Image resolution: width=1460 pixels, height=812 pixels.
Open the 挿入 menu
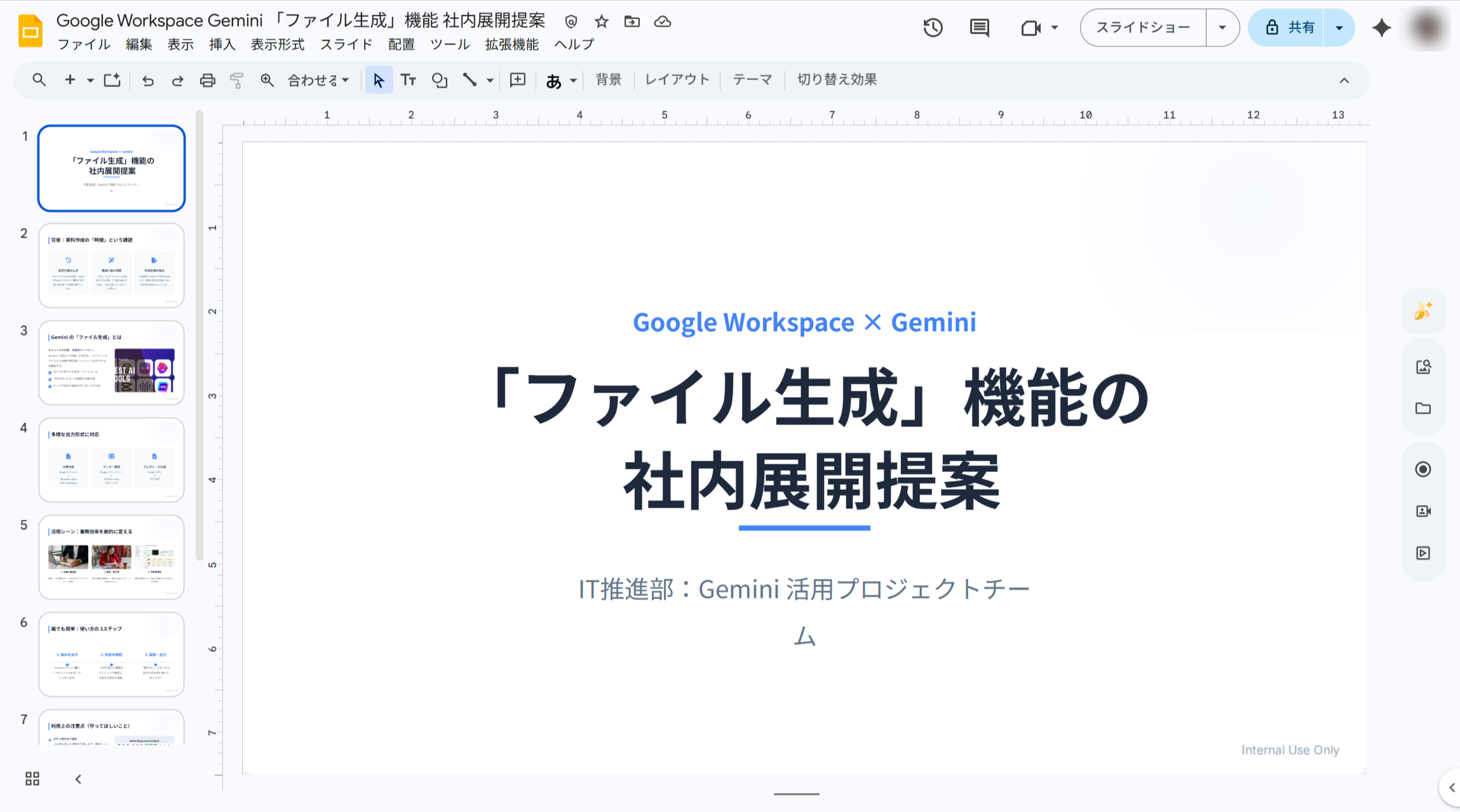tap(222, 44)
